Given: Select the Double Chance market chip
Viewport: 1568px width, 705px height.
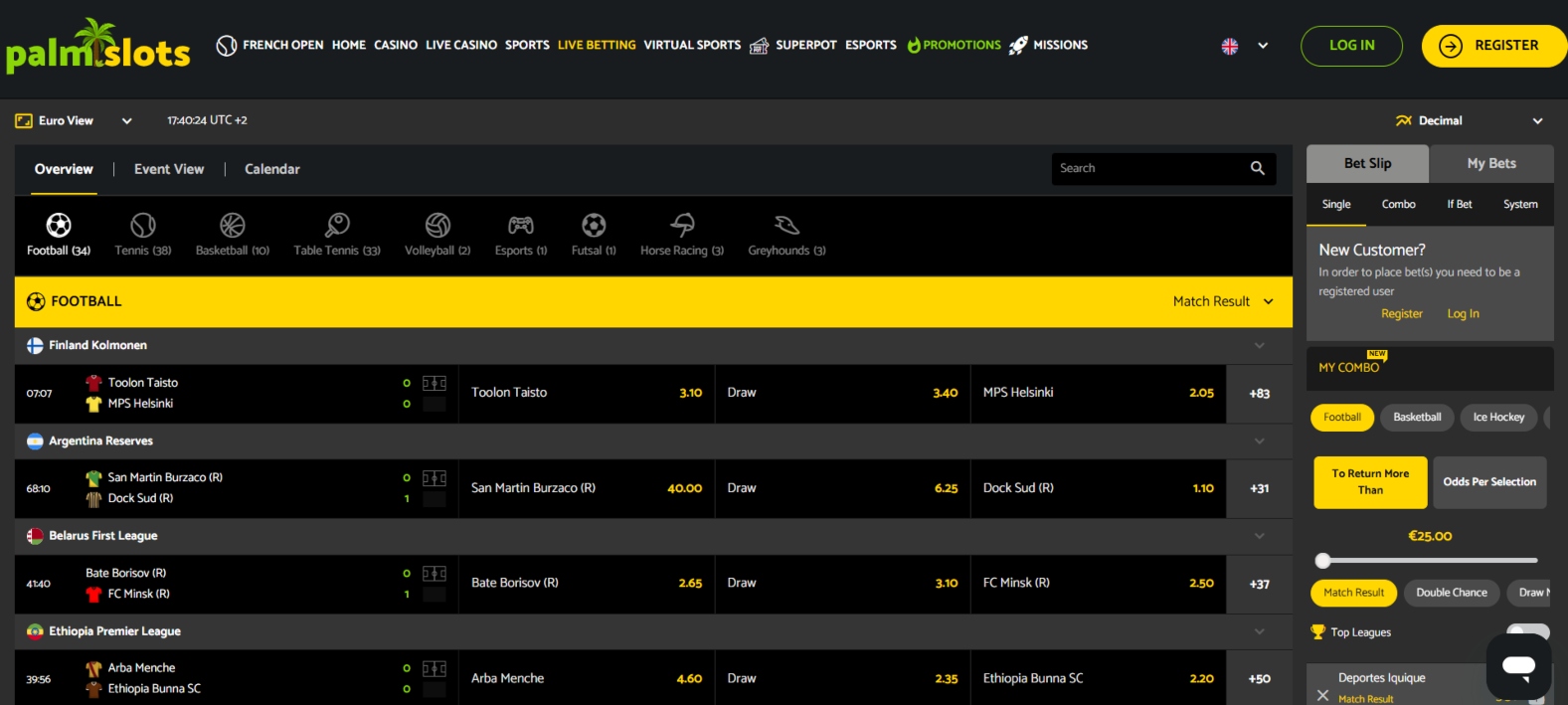Looking at the screenshot, I should pyautogui.click(x=1452, y=593).
